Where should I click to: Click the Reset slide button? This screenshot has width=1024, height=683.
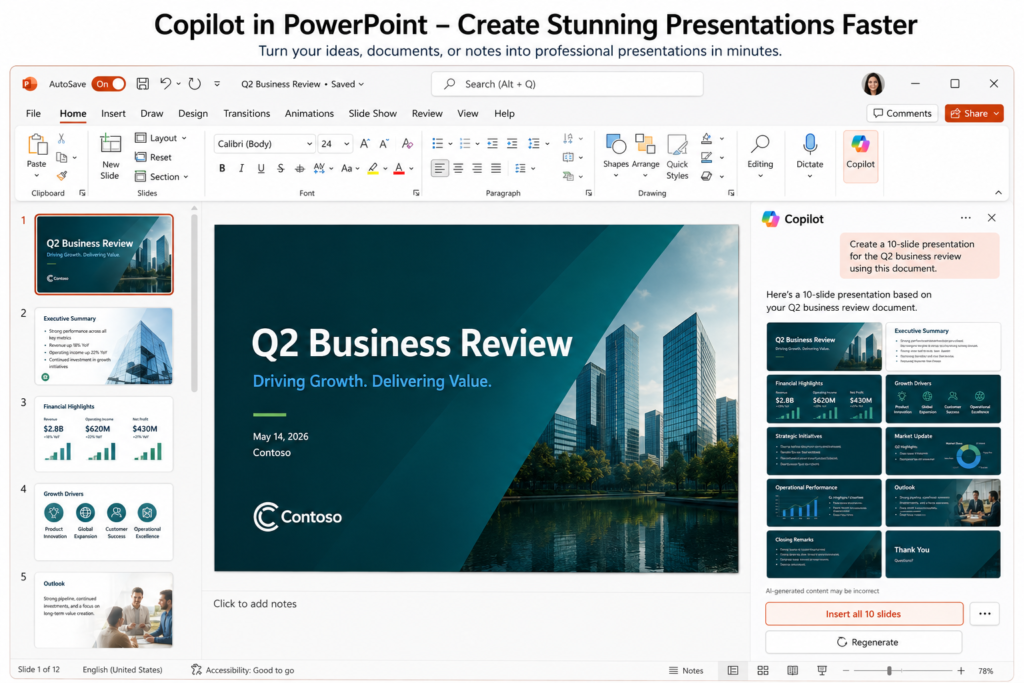(153, 157)
